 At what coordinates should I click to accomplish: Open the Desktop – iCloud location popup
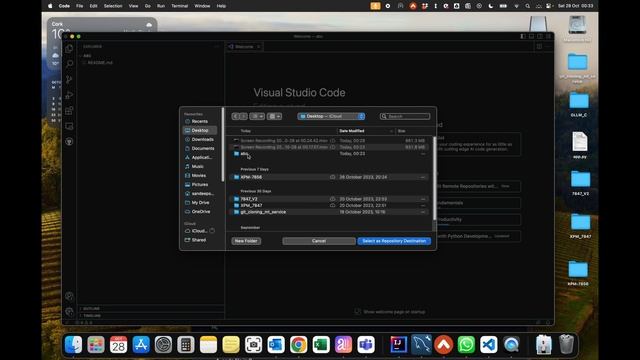331,116
